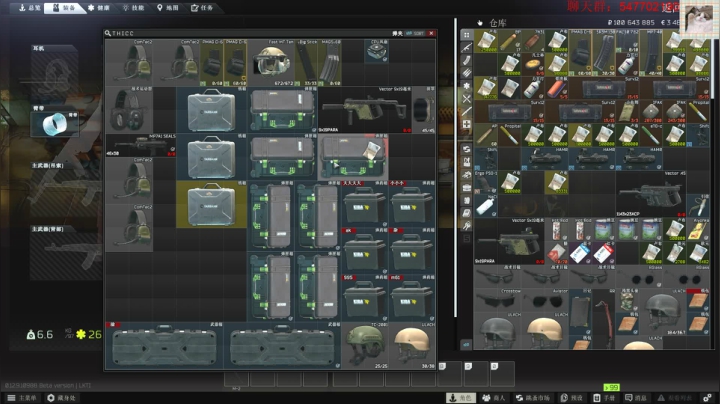Click the 弹夹 tag label in THICC header
The image size is (720, 404).
pyautogui.click(x=397, y=33)
